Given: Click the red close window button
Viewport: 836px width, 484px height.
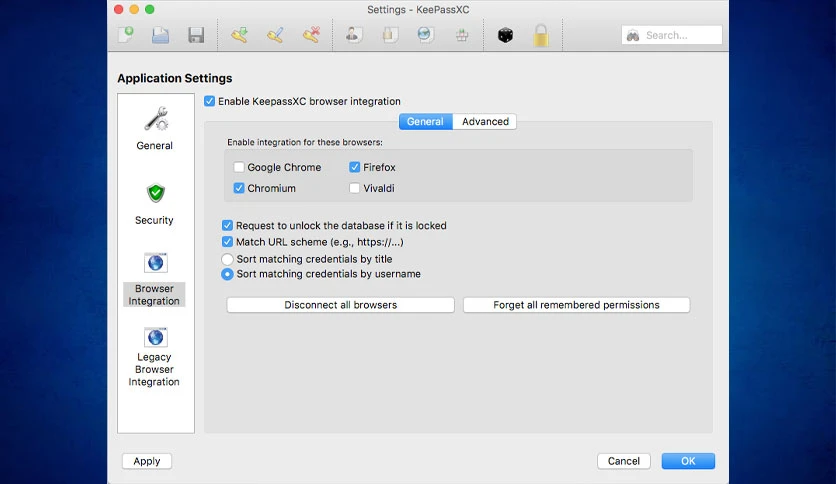Looking at the screenshot, I should (x=119, y=9).
